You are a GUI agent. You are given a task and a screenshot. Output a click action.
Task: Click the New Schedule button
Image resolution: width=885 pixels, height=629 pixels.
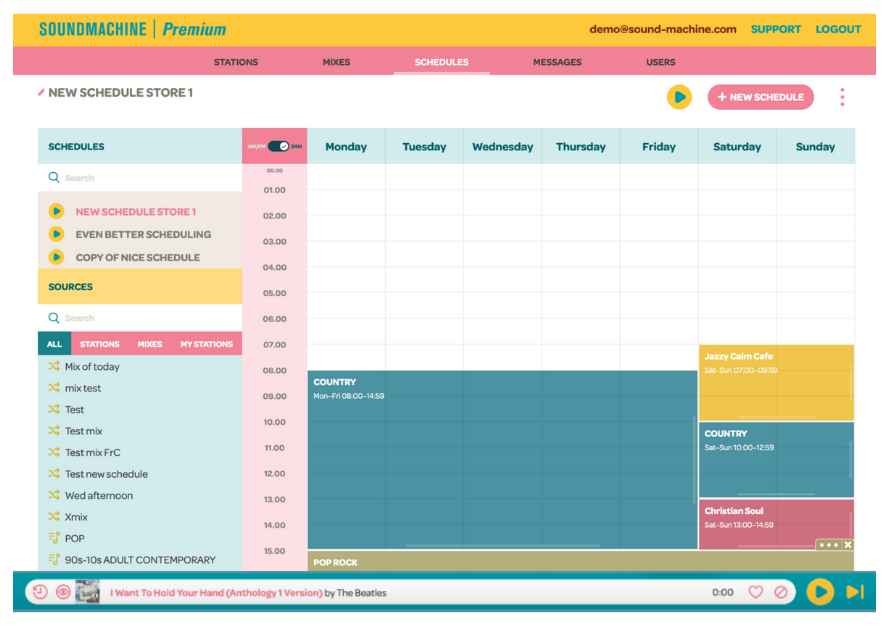(760, 97)
